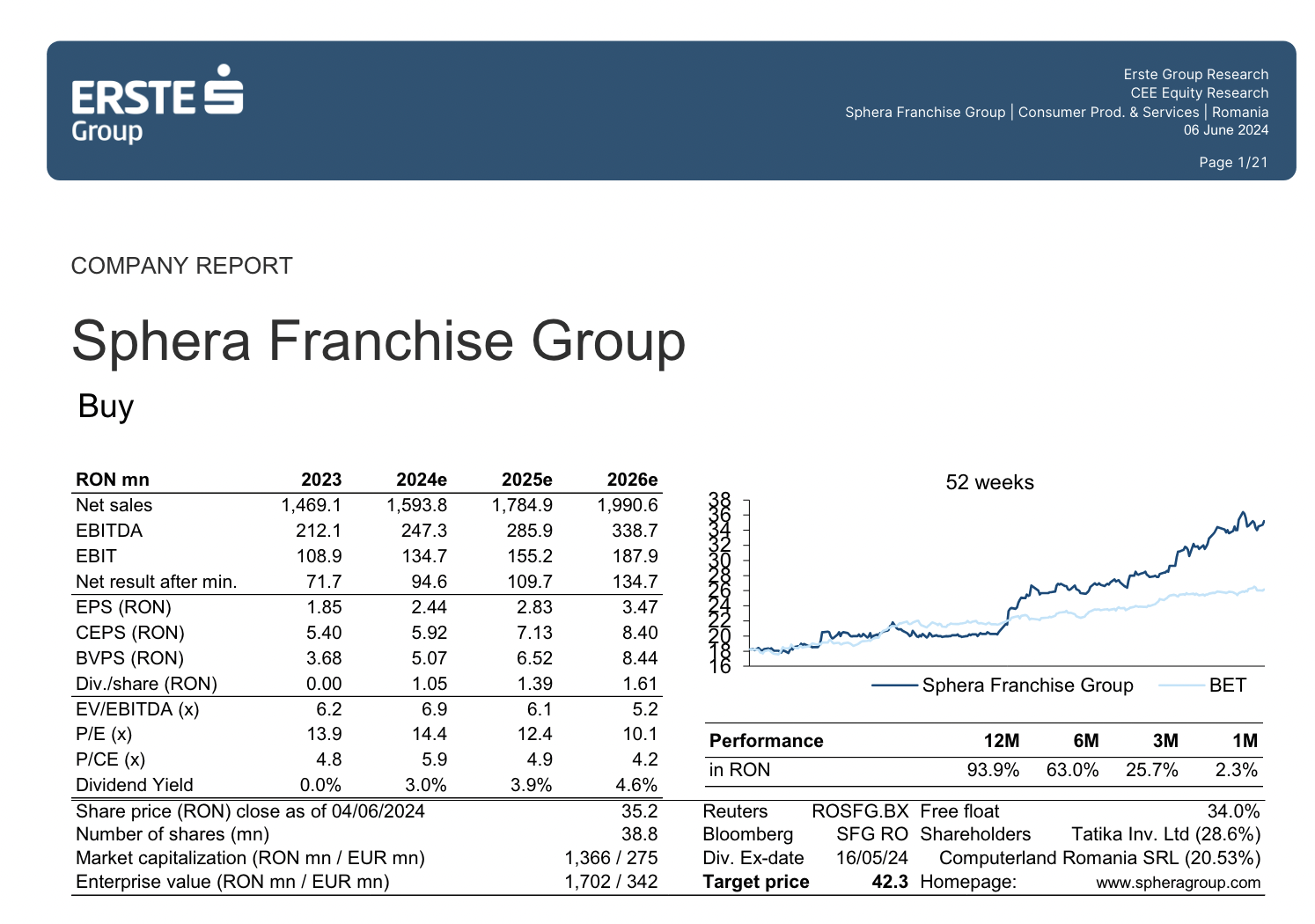
Task: Click Target price value '42.3'
Action: [890, 882]
